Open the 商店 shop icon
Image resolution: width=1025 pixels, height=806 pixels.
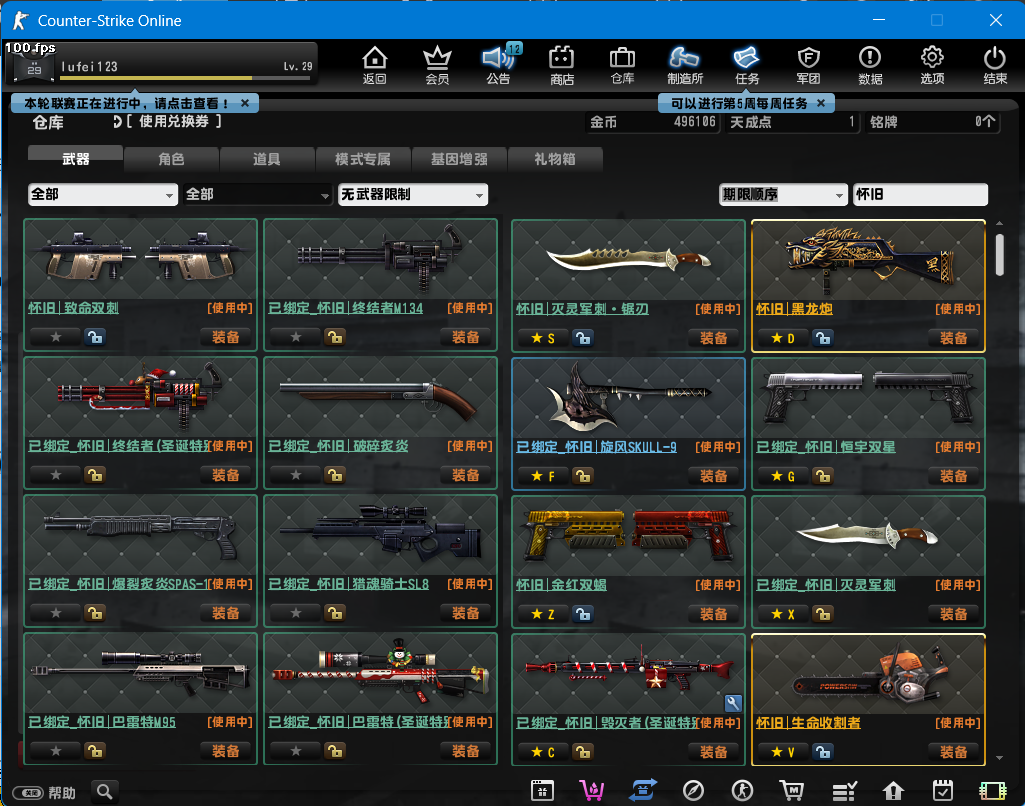(562, 65)
